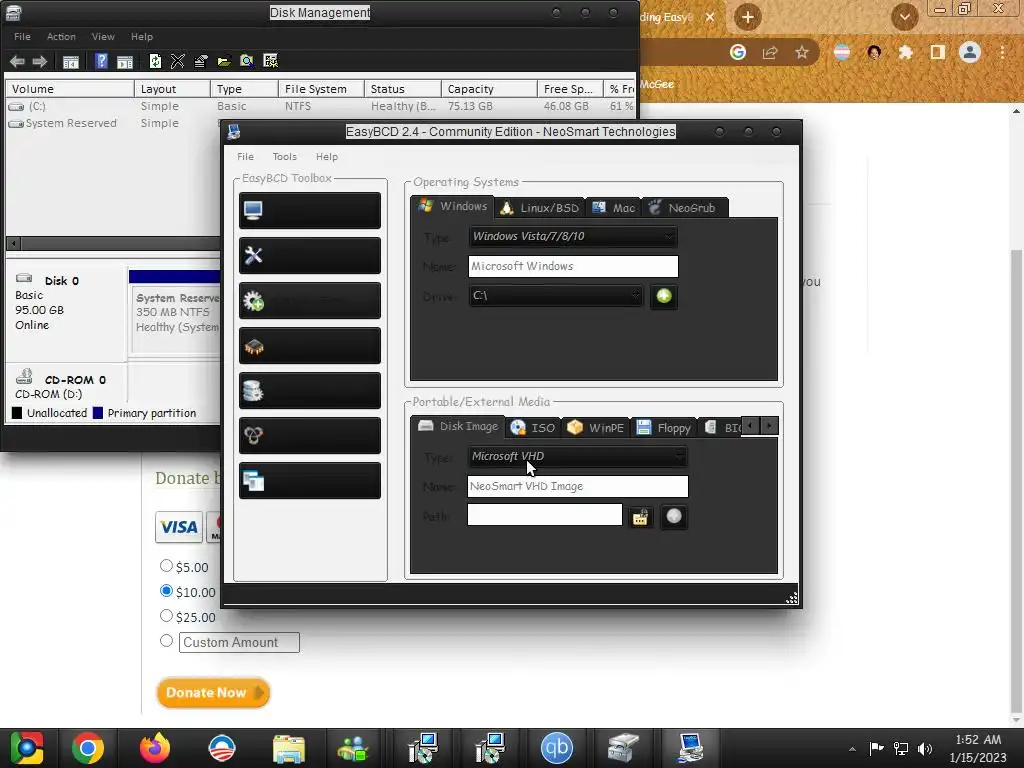Switch to the WinPE tab

pos(596,428)
